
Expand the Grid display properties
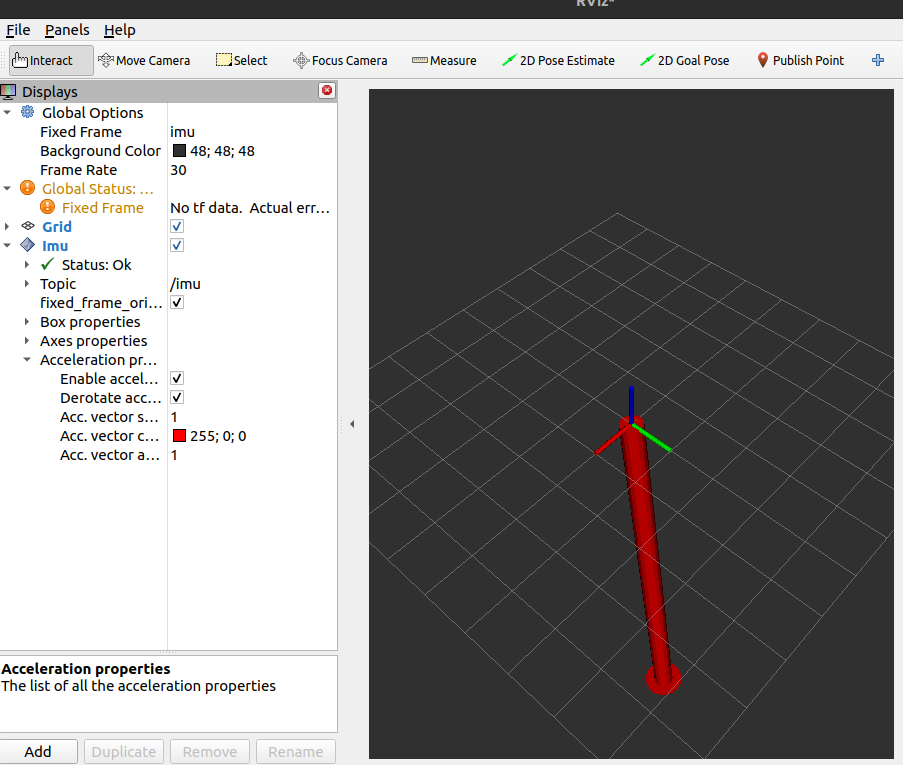point(7,226)
